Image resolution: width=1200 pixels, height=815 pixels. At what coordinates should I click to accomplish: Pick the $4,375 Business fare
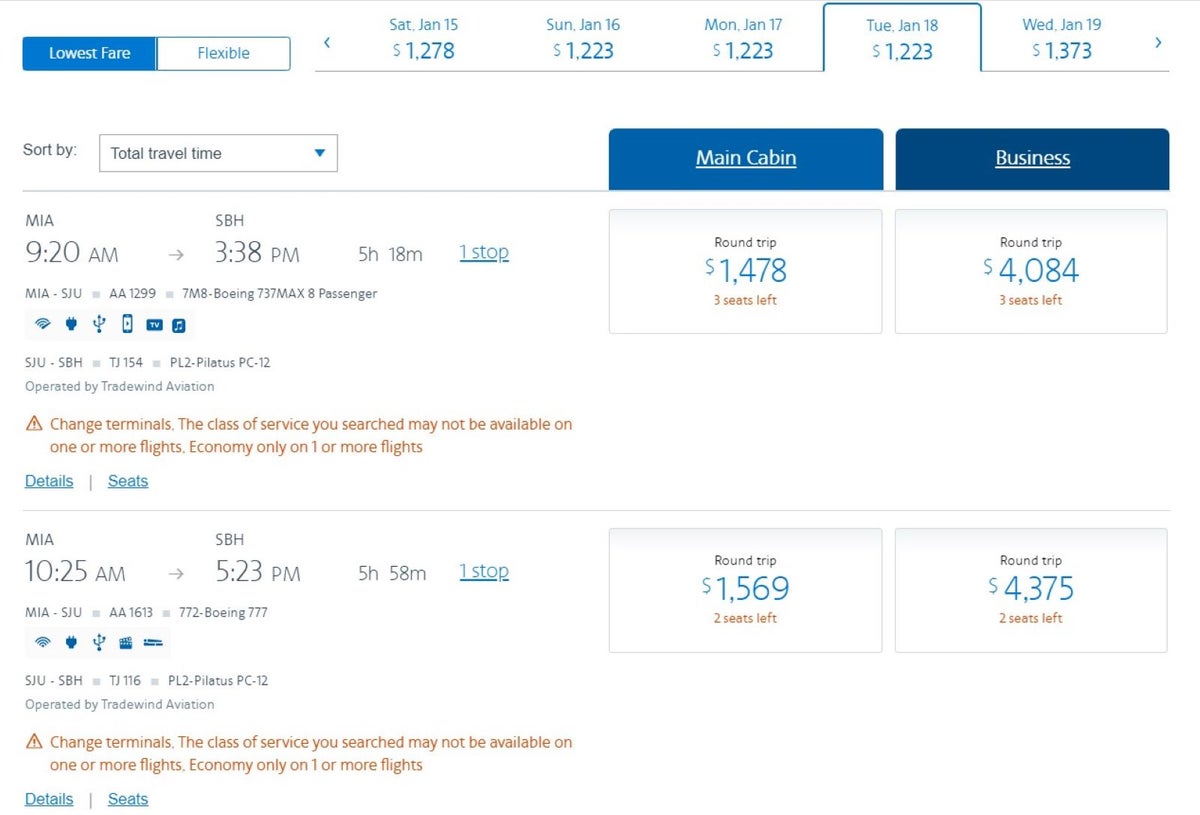click(1031, 590)
